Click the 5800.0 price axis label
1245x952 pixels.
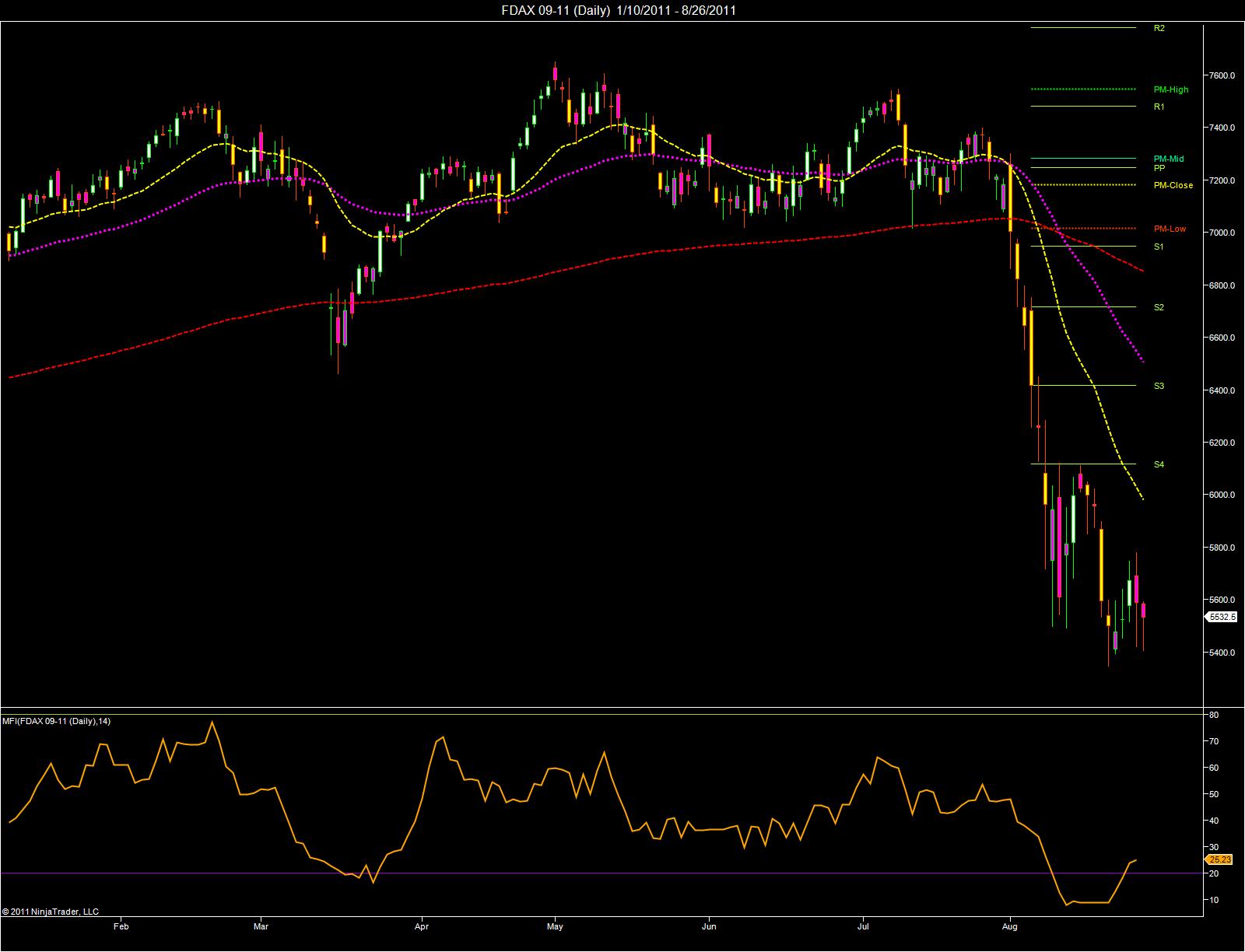click(1222, 548)
